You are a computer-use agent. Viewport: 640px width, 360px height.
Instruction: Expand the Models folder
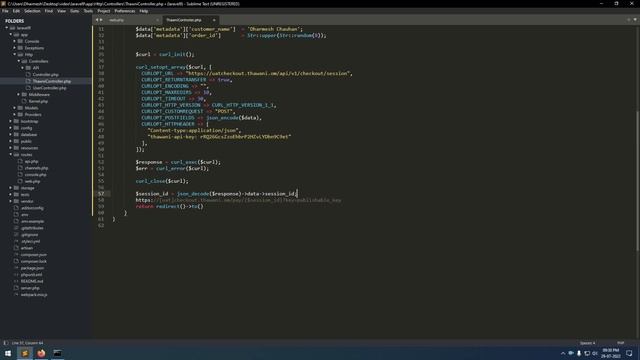tap(15, 108)
